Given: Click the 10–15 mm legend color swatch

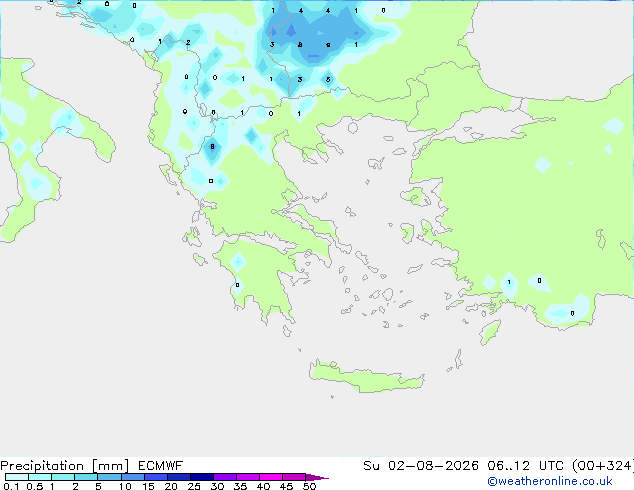Looking at the screenshot, I should coord(133,477).
